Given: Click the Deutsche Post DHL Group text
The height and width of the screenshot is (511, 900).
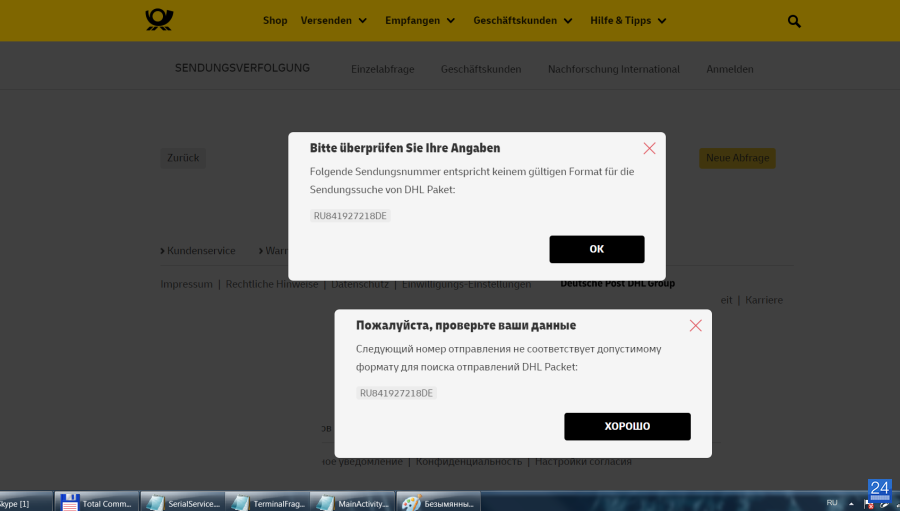Looking at the screenshot, I should click(x=618, y=284).
